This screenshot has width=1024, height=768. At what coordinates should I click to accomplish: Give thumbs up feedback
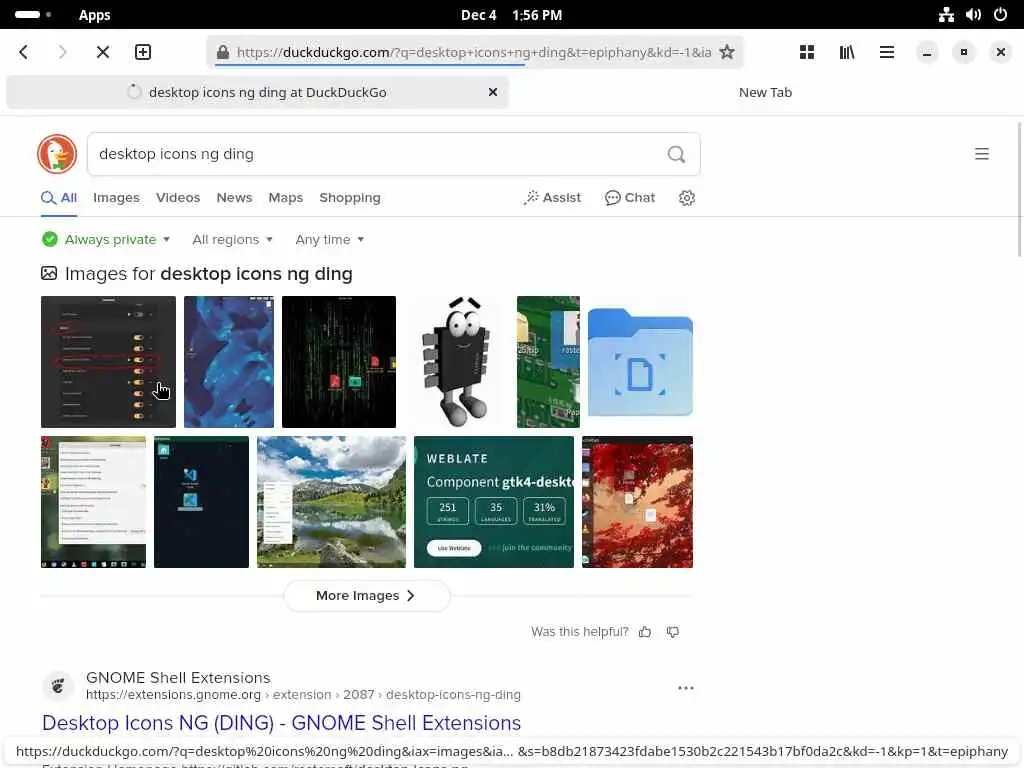[x=645, y=632]
